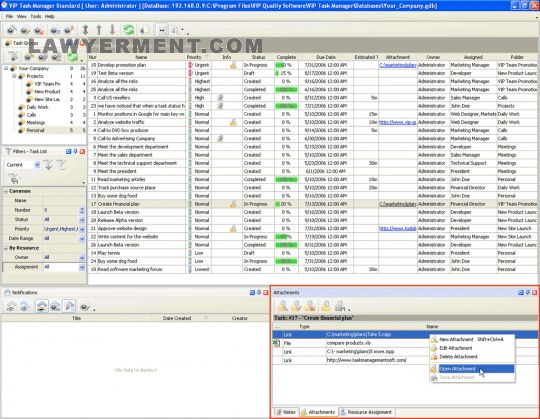This screenshot has height=419, width=540.
Task: Open the View menu
Action: pos(21,16)
